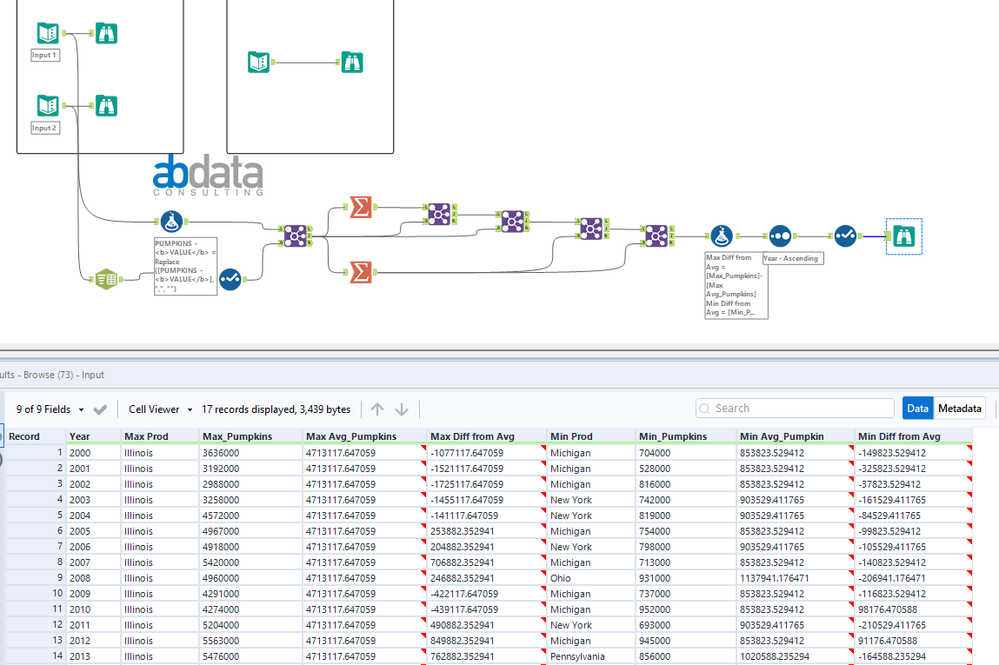Select the first Join tool
This screenshot has height=665, width=999.
coord(295,236)
